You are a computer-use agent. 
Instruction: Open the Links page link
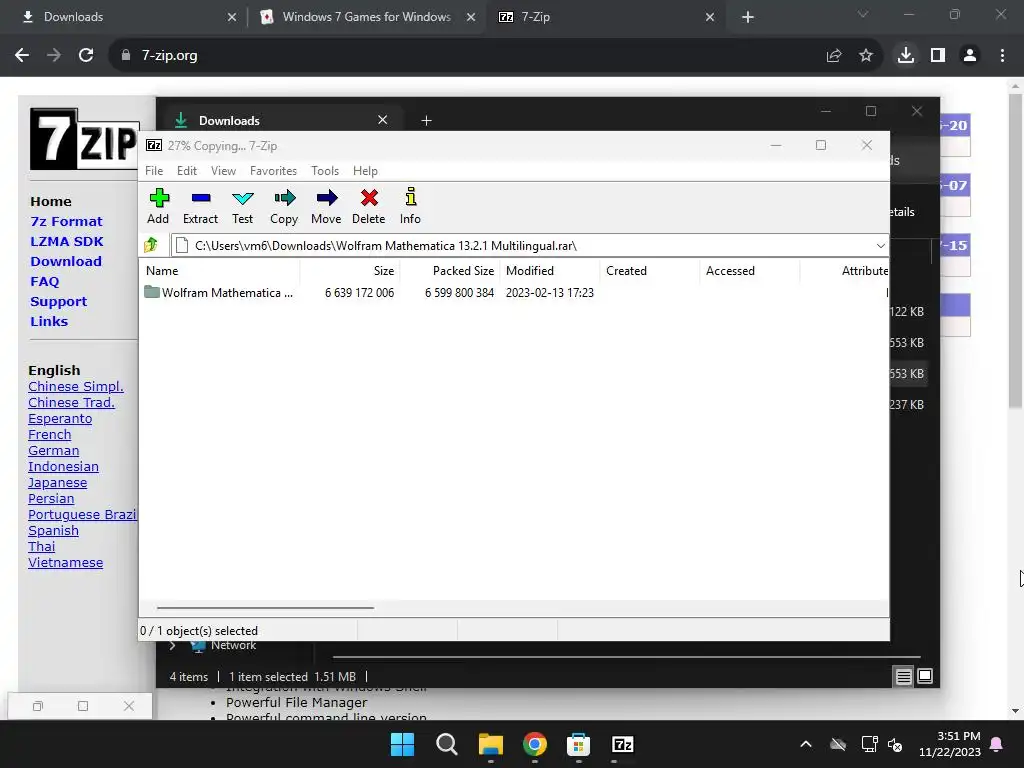pos(49,321)
